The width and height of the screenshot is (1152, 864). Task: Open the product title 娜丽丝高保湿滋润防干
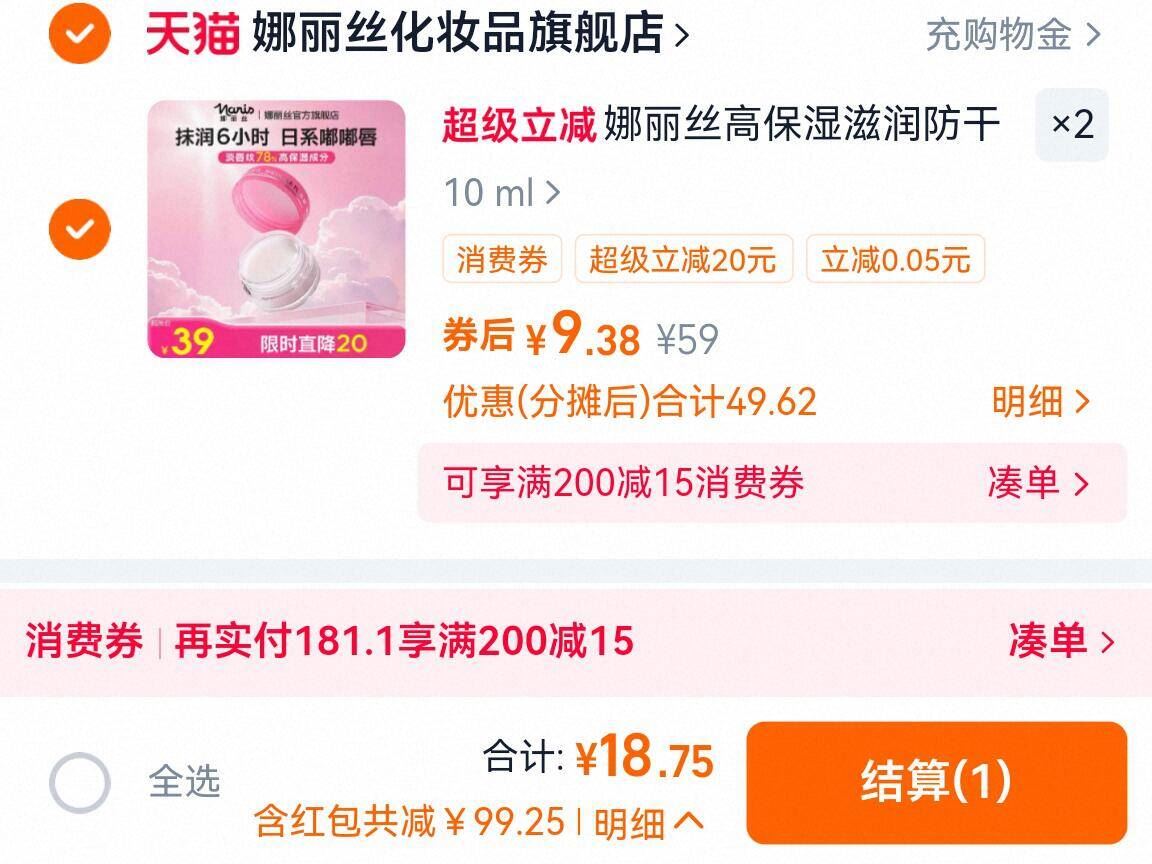click(802, 124)
